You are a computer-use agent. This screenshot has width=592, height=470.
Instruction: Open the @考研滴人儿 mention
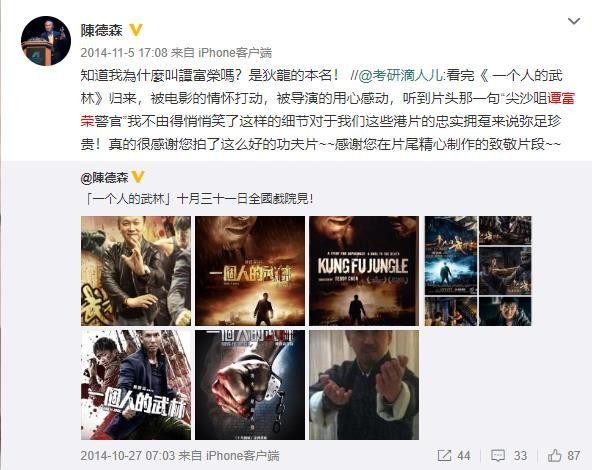(400, 76)
